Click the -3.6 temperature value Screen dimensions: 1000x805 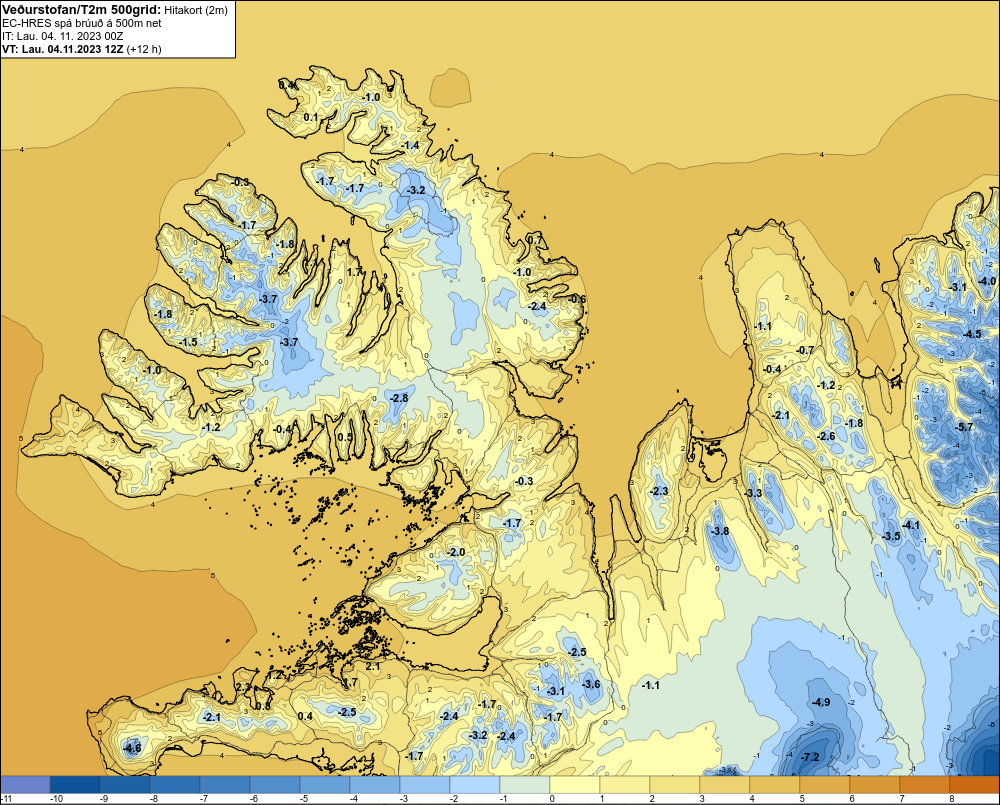click(591, 684)
